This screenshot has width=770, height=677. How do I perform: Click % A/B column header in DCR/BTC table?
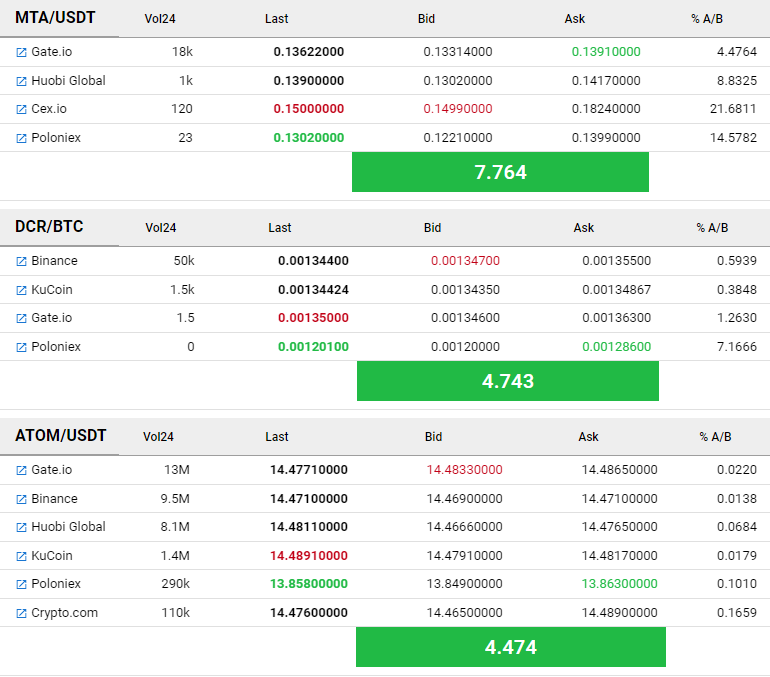click(712, 228)
